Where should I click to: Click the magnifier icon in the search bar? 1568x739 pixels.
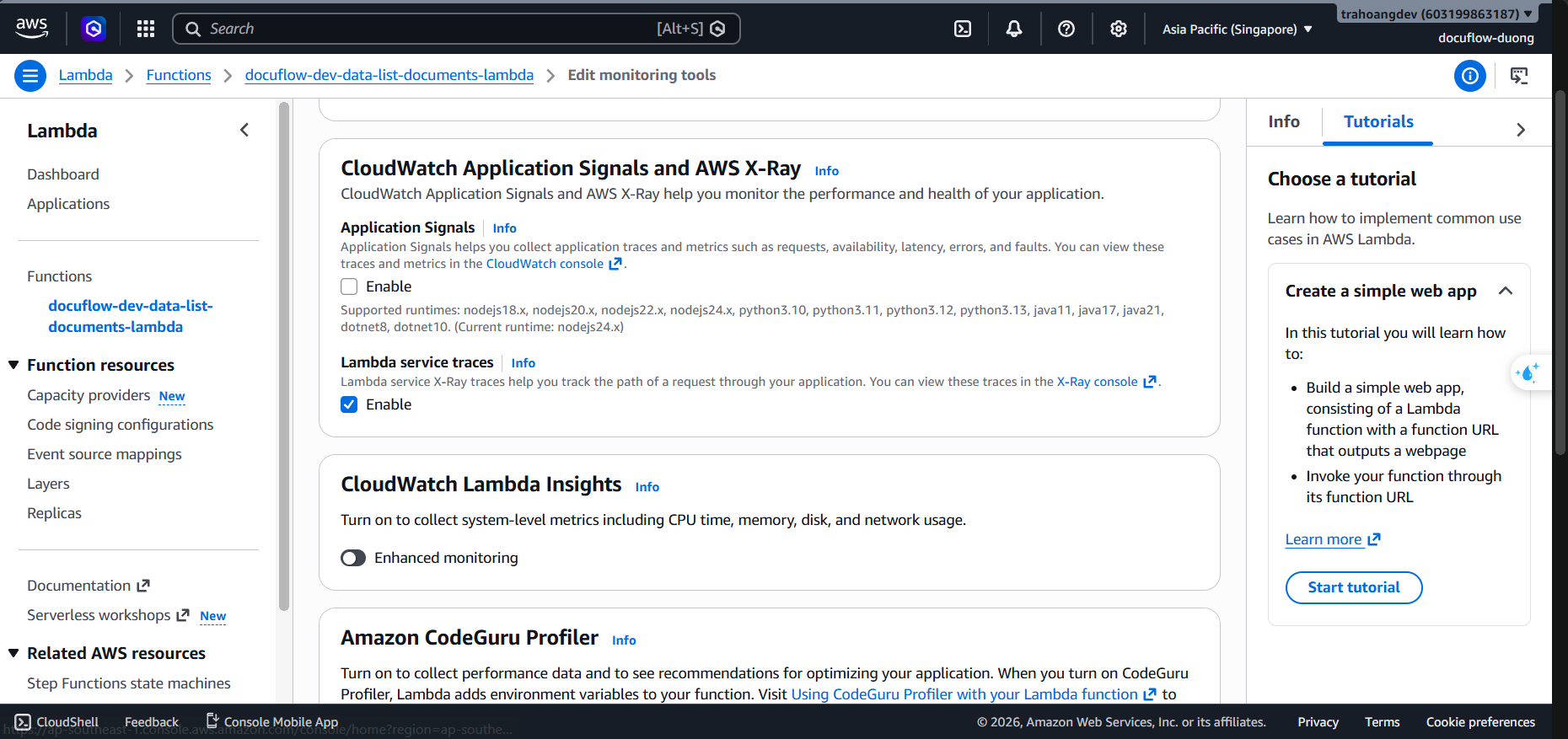click(x=193, y=29)
